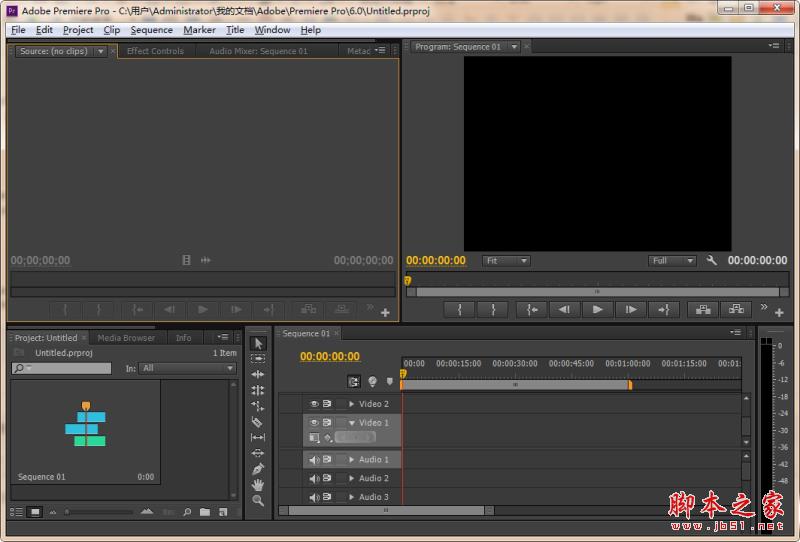The image size is (800, 542).
Task: Go to In point in Program monitor
Action: click(532, 309)
